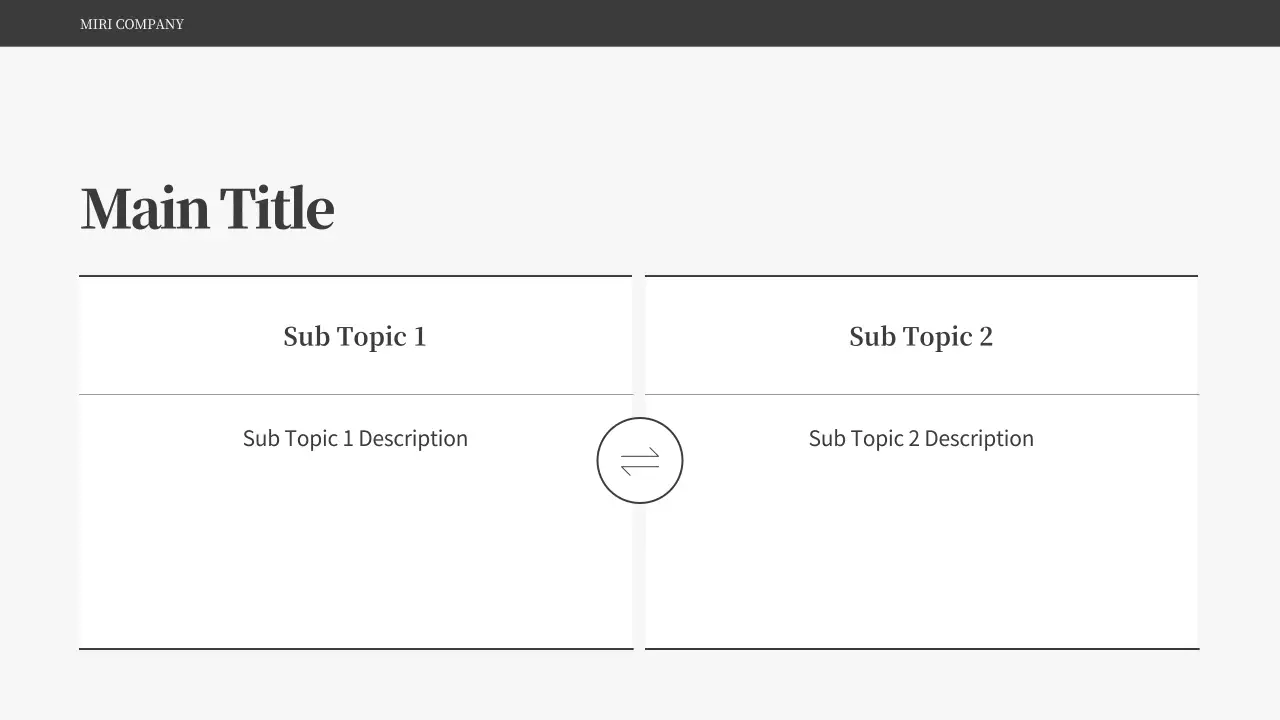Select the MIRI COMPANY header text
The image size is (1280, 720).
[x=132, y=24]
